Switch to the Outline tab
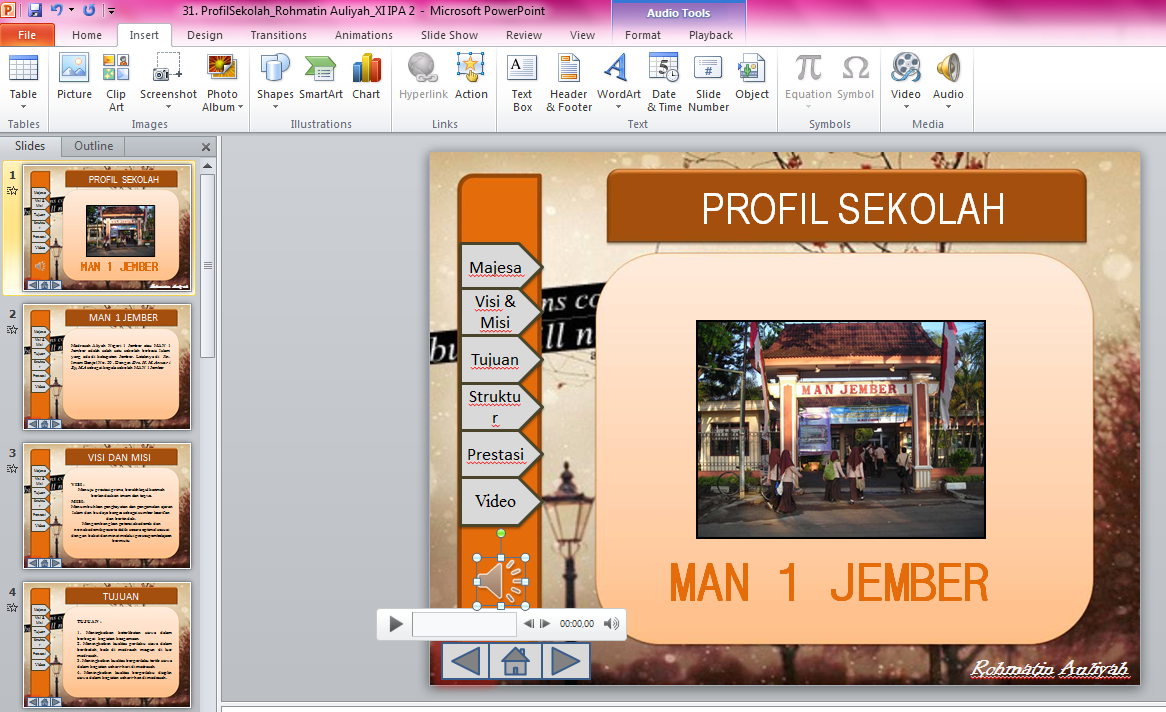 [91, 145]
